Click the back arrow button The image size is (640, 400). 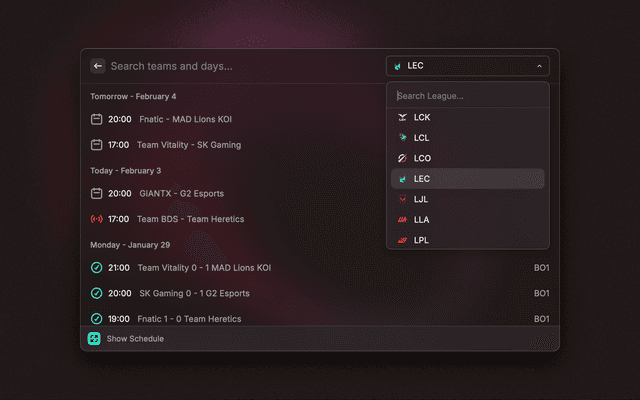pos(98,66)
